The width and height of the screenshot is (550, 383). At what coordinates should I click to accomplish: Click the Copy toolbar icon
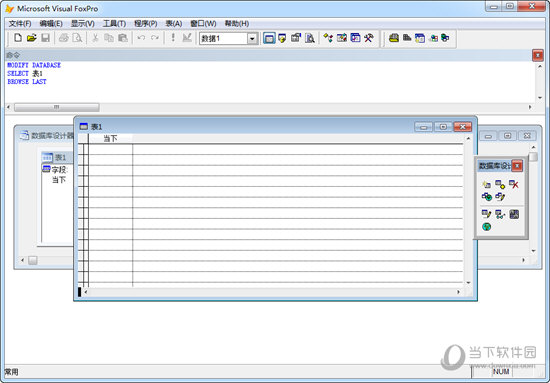pos(109,38)
